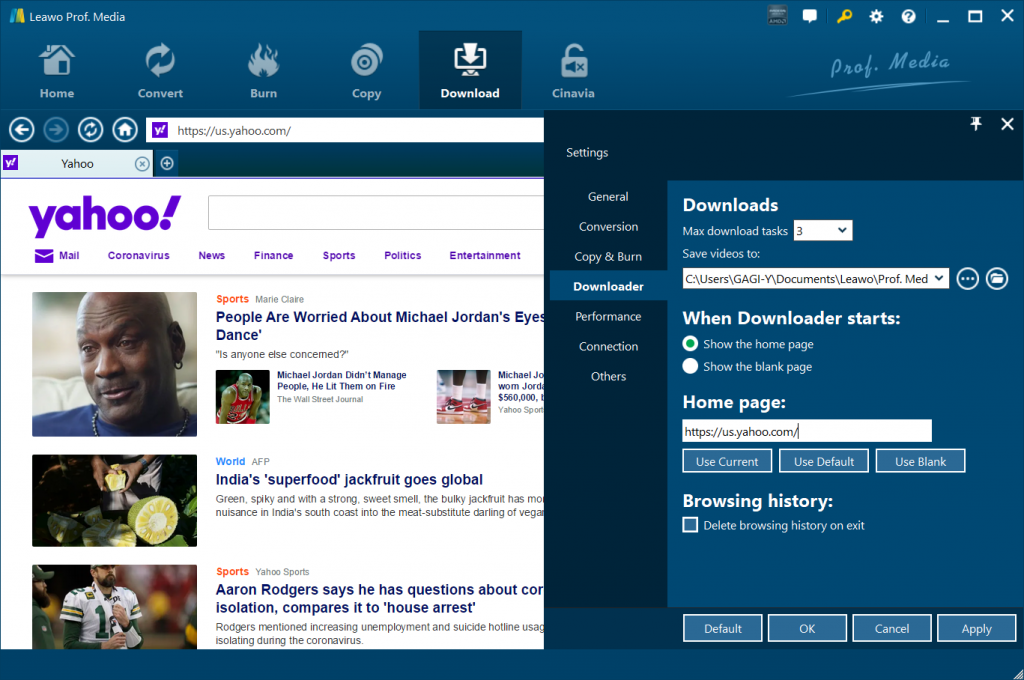Close the Settings panel
The image size is (1024, 680).
pos(1007,123)
